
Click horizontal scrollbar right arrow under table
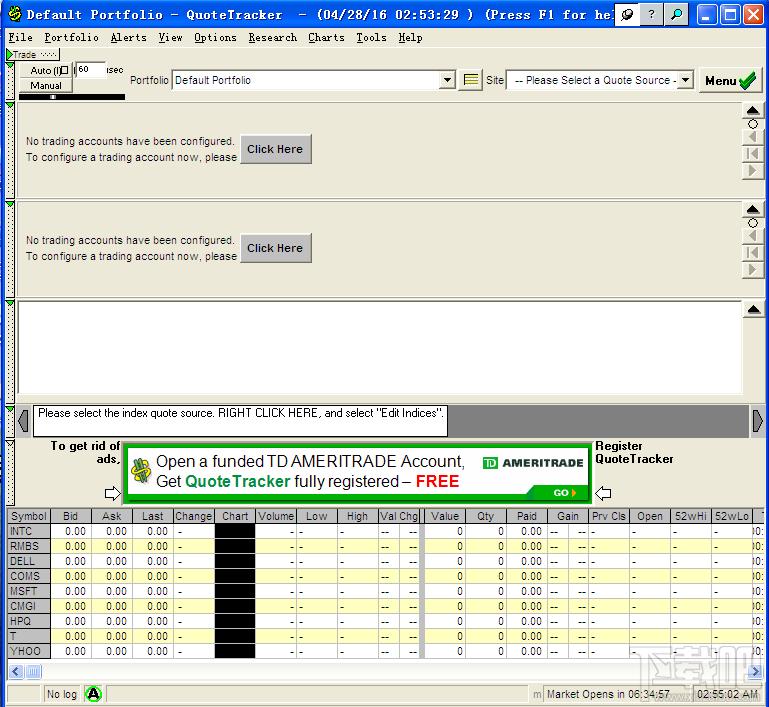[755, 671]
